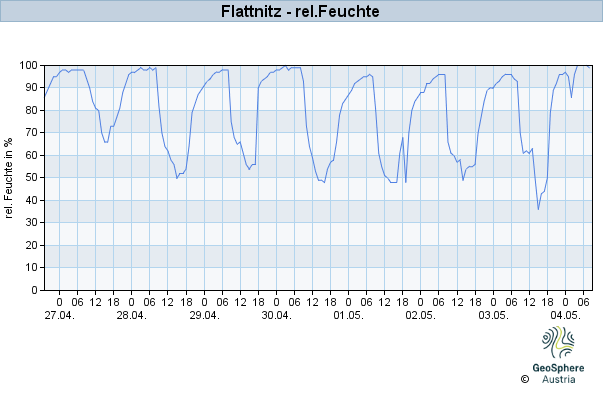The width and height of the screenshot is (603, 400).
Task: Click the copyright symbol near the logo
Action: [x=525, y=379]
